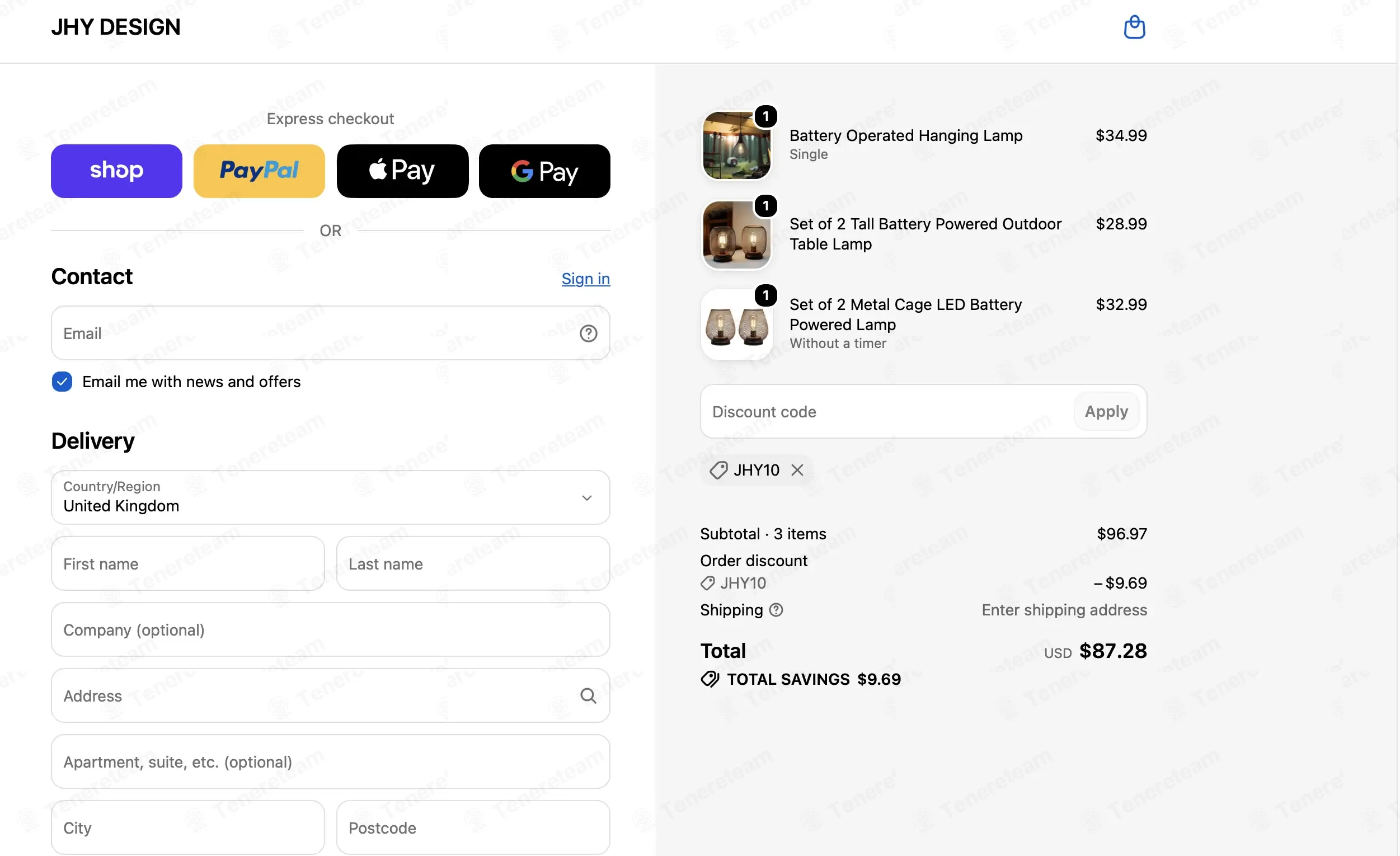Check out using Google Pay
Viewport: 1400px width, 856px height.
tap(544, 171)
